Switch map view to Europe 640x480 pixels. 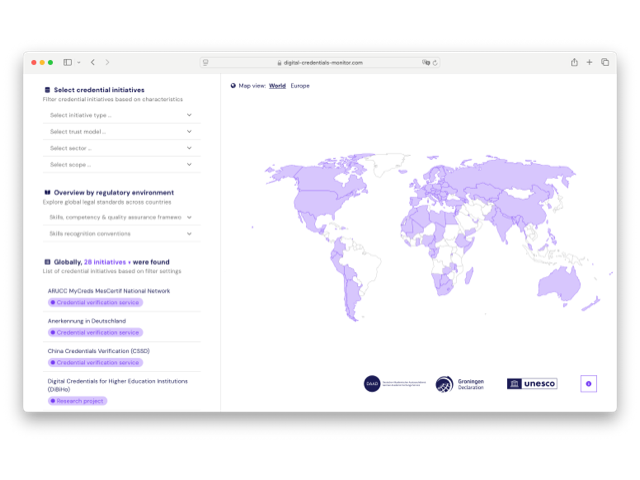[x=300, y=86]
